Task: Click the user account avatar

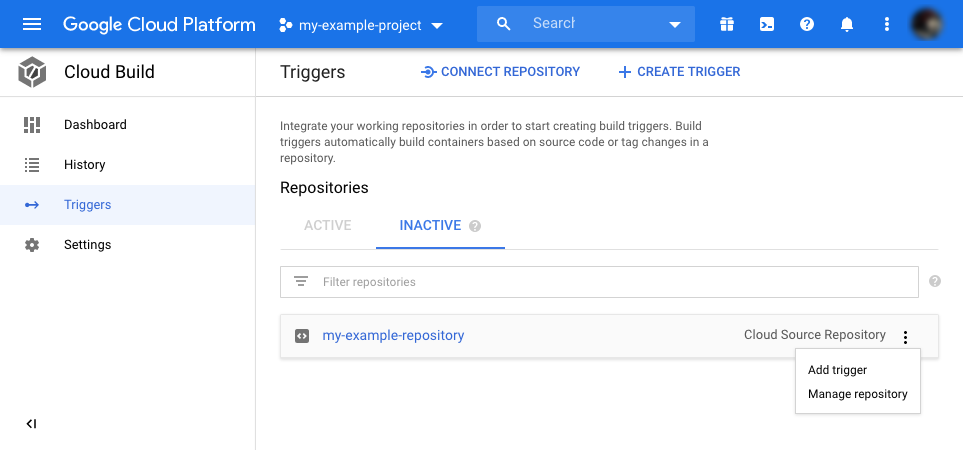Action: 927,25
